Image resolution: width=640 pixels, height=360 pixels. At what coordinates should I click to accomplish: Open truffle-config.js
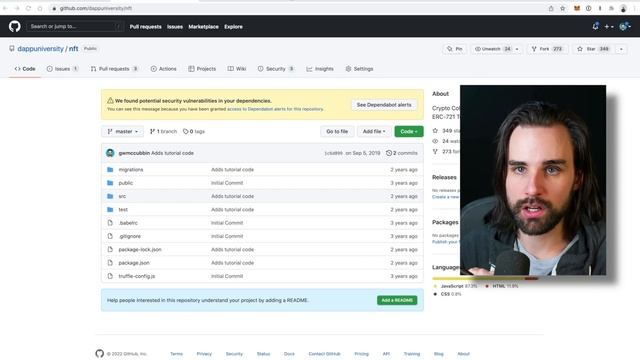[136, 276]
